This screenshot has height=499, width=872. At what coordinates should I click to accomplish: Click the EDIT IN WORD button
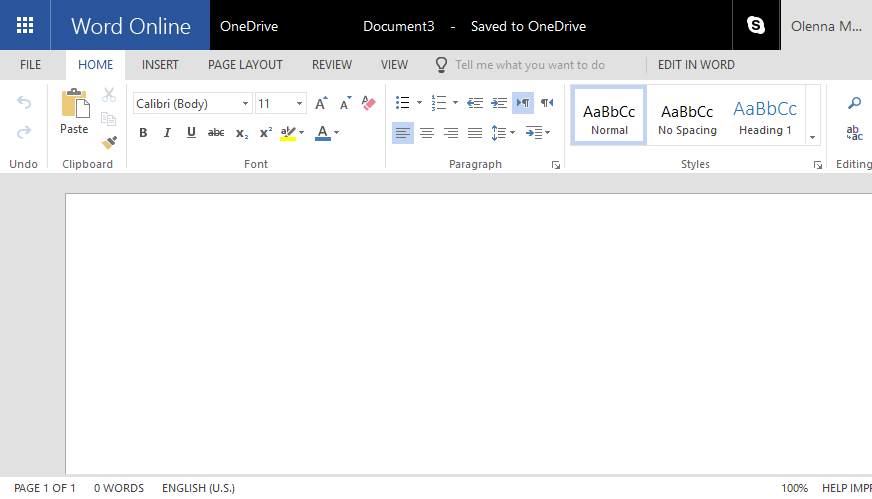click(696, 65)
